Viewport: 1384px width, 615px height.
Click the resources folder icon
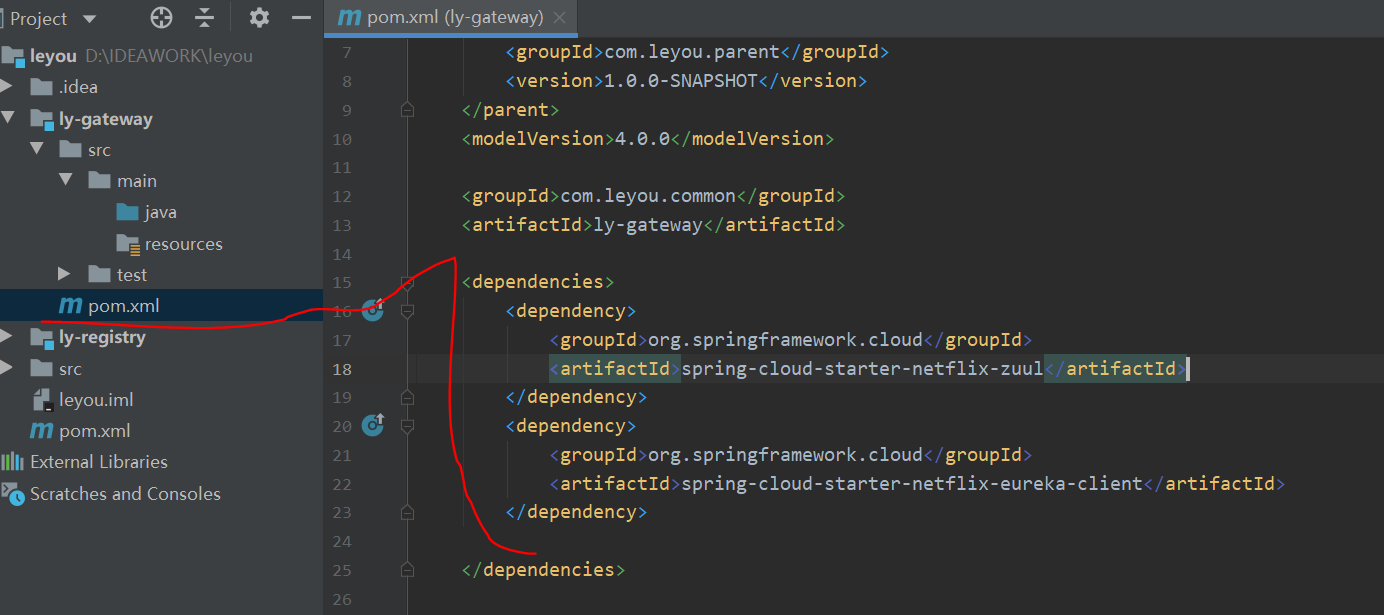coord(128,244)
